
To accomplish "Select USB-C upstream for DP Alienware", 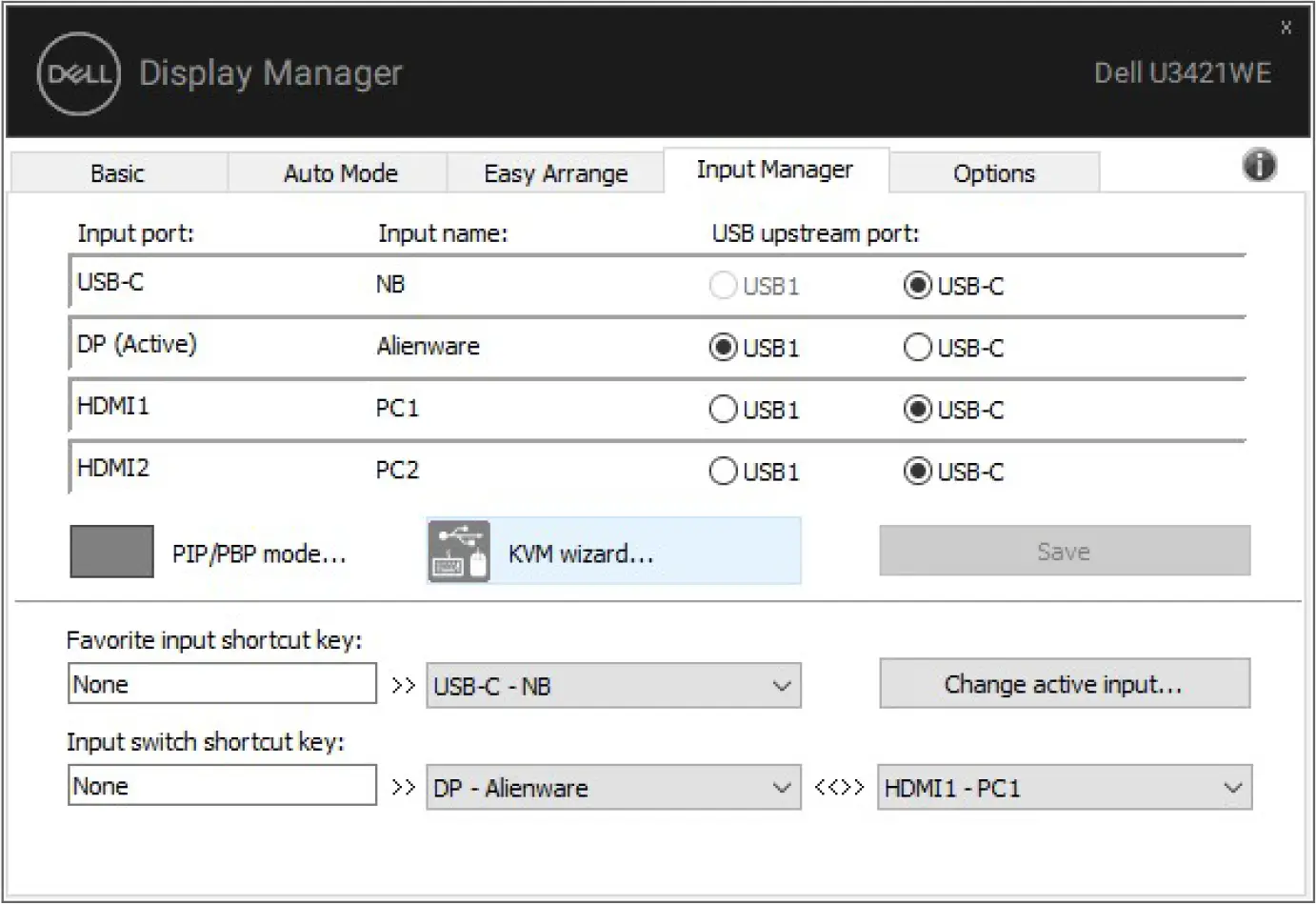I will (917, 347).
